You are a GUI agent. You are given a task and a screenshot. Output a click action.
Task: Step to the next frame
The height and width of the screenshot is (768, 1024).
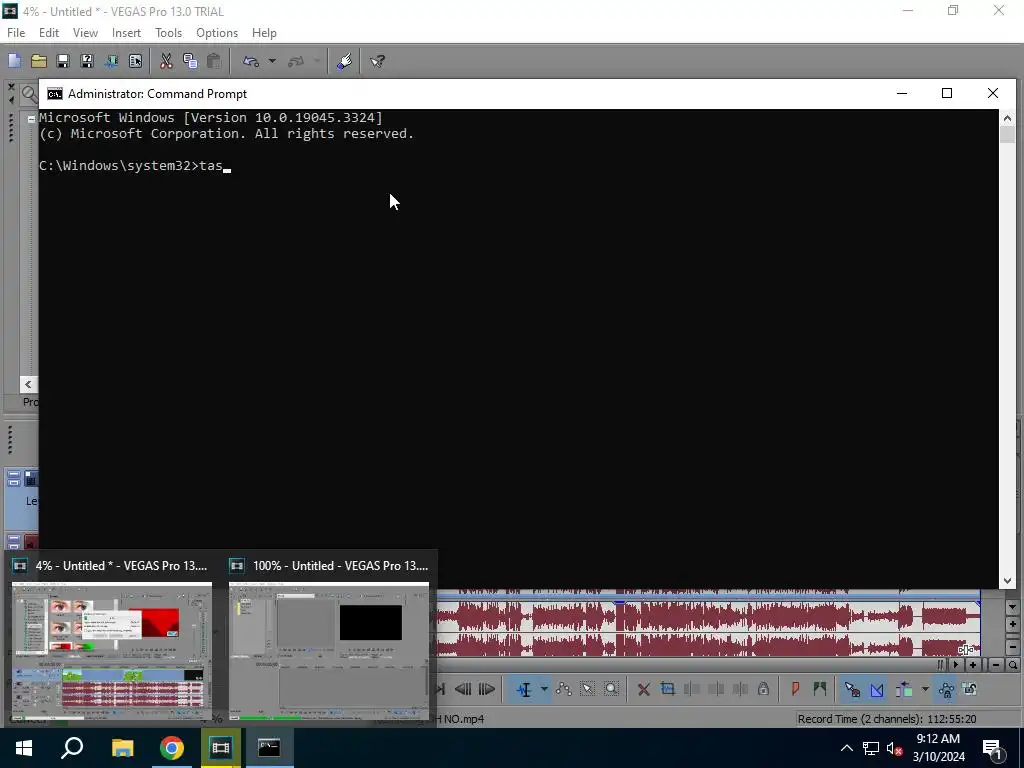(x=487, y=689)
